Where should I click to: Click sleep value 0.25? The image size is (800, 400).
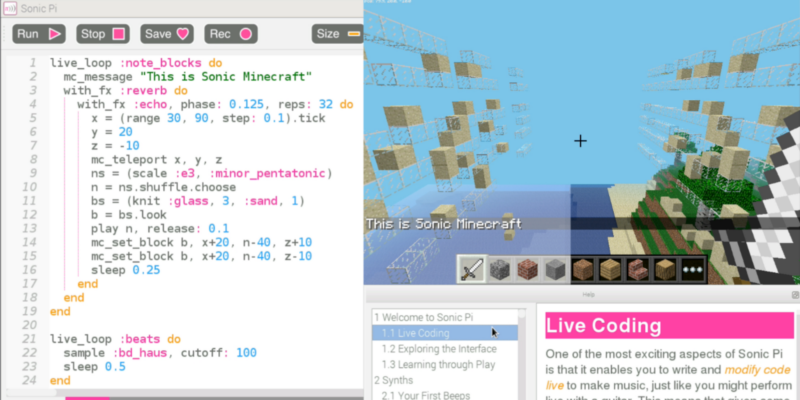pyautogui.click(x=146, y=270)
